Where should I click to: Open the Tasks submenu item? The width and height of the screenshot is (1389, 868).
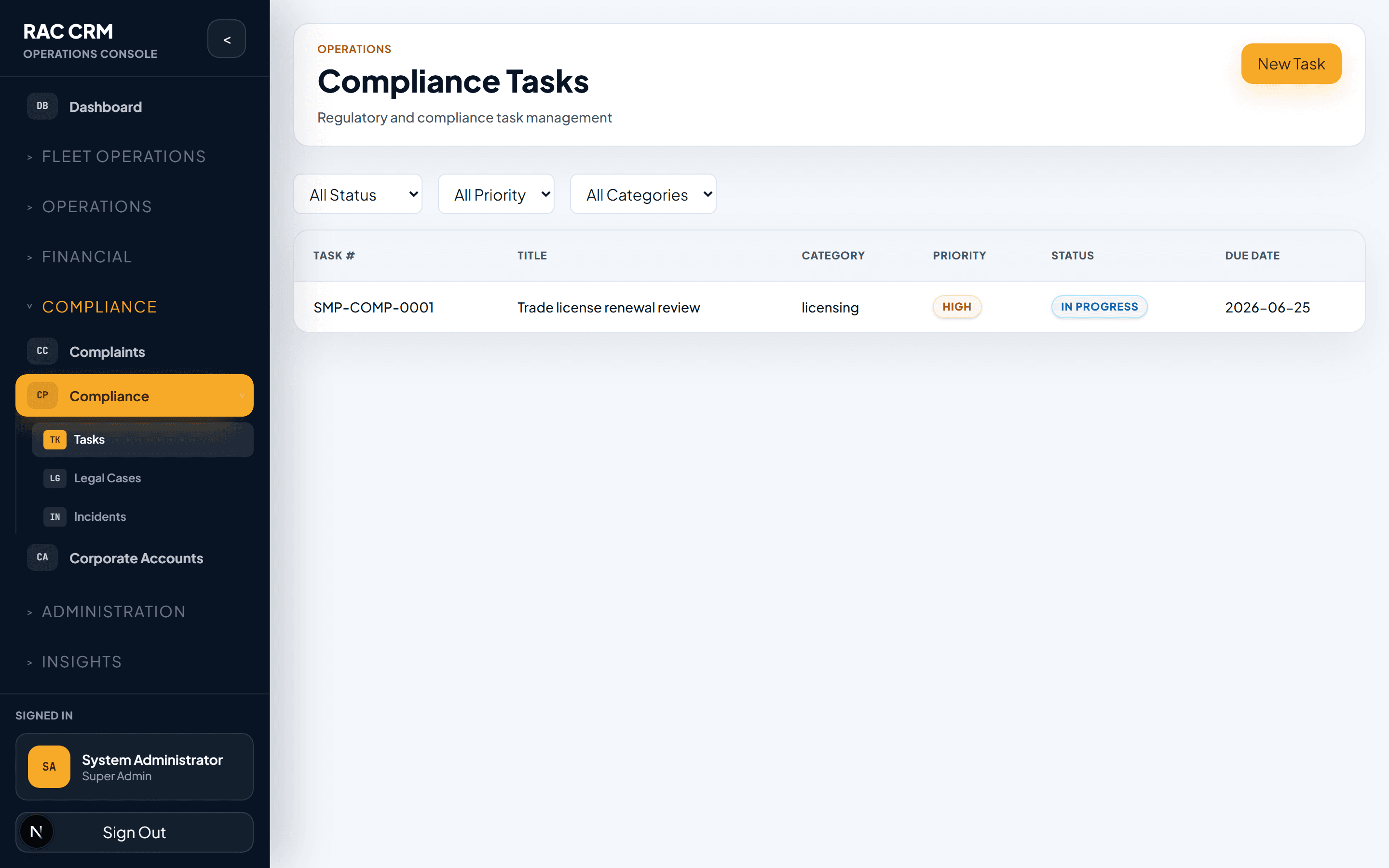pyautogui.click(x=142, y=440)
